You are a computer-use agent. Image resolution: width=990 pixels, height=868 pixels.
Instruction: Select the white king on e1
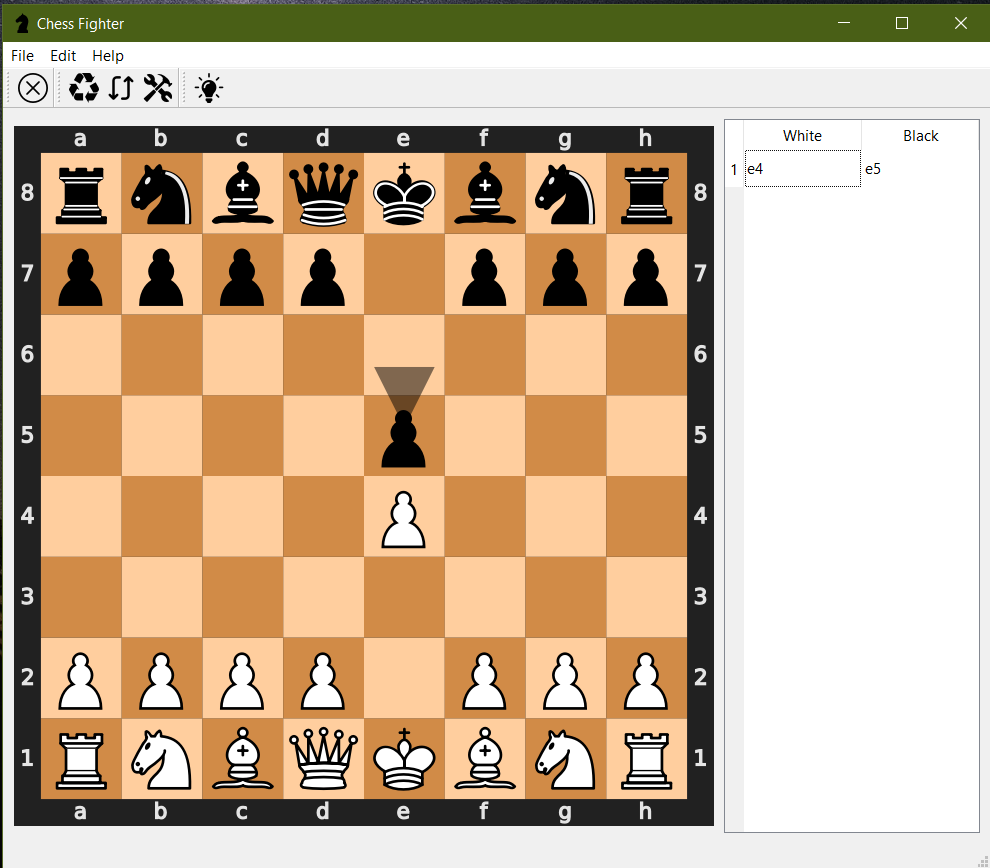coord(404,759)
